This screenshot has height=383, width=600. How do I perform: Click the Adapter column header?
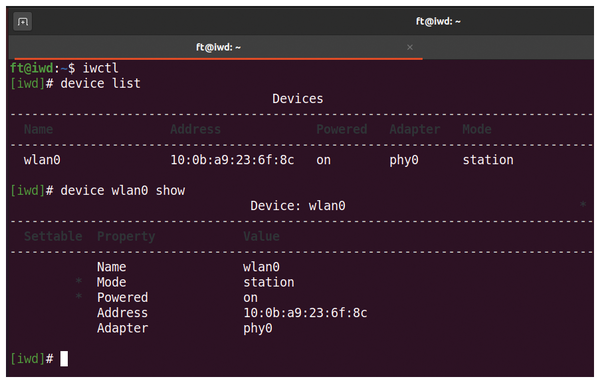pyautogui.click(x=415, y=129)
